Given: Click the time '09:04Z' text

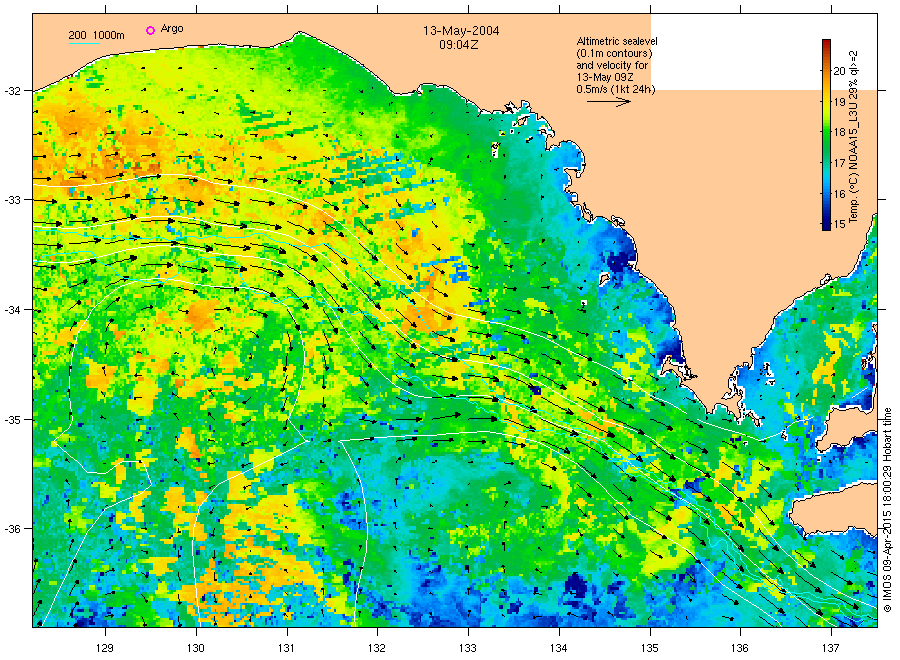Looking at the screenshot, I should 459,45.
